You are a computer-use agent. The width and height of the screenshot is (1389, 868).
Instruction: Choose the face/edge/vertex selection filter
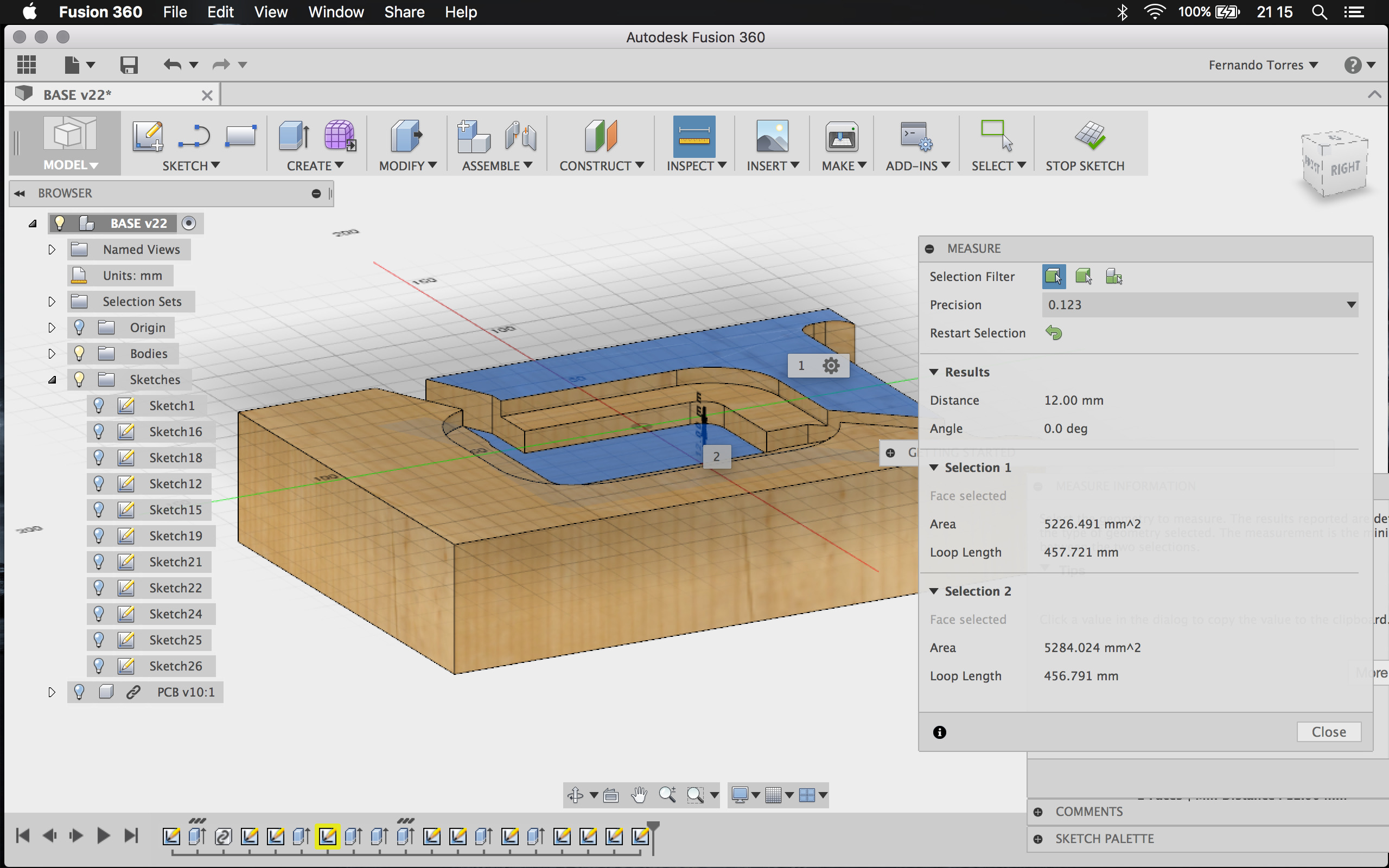tap(1054, 277)
